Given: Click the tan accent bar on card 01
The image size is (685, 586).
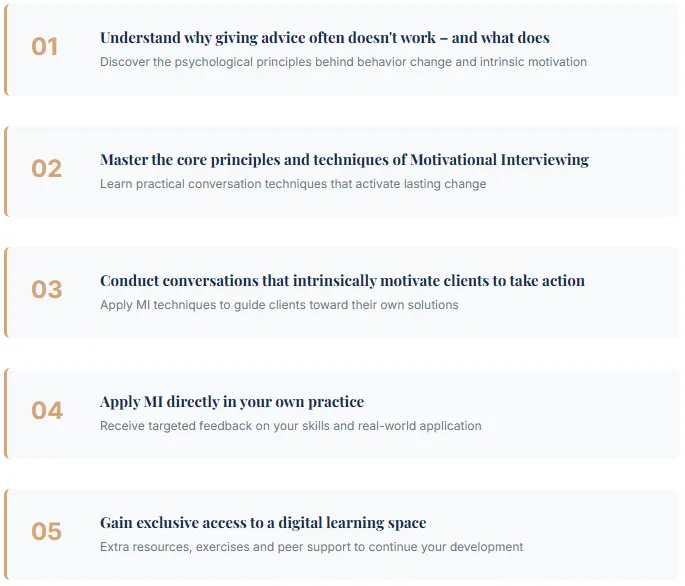Looking at the screenshot, I should click(6, 50).
